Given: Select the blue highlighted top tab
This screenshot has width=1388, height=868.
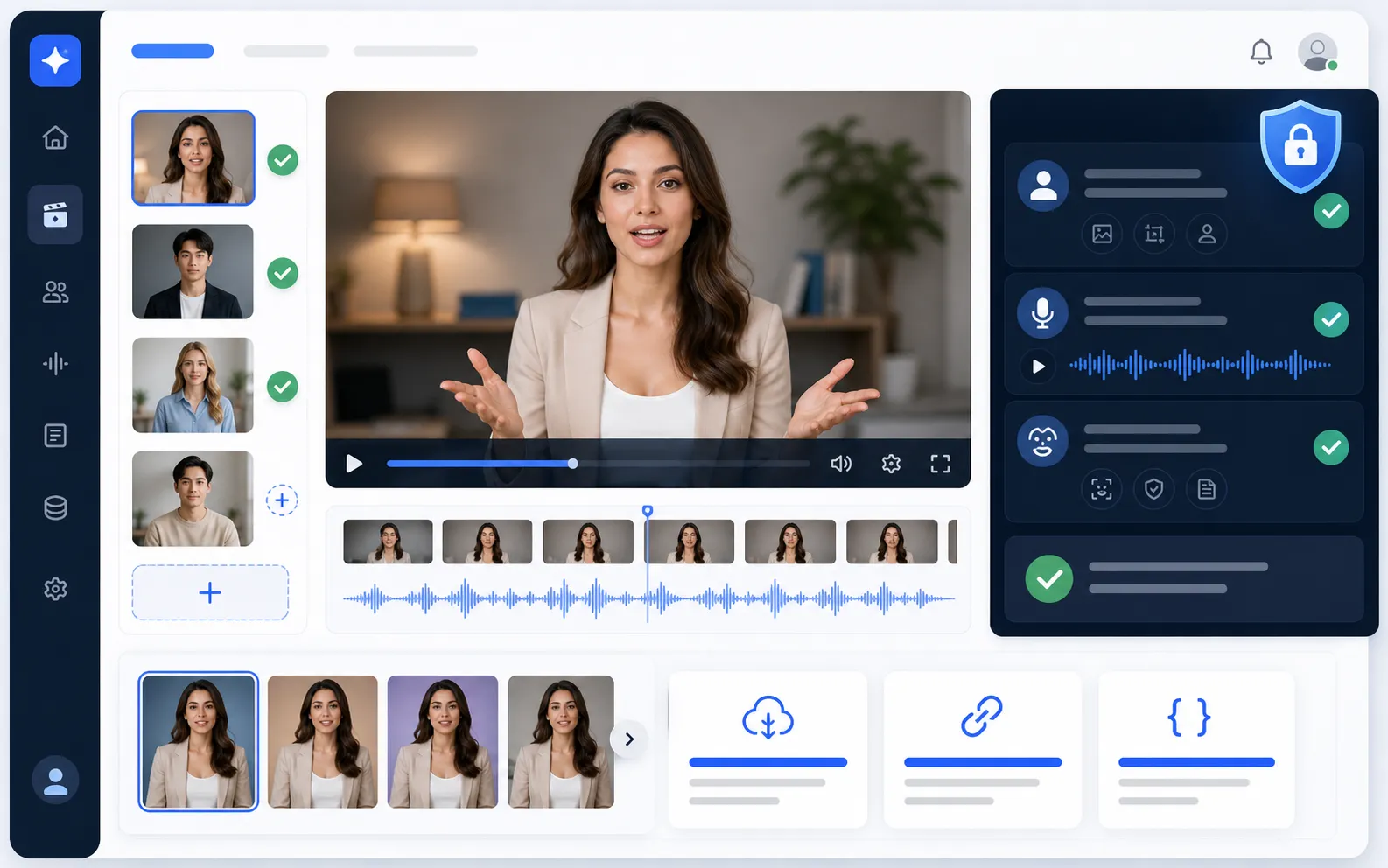Looking at the screenshot, I should pos(172,51).
